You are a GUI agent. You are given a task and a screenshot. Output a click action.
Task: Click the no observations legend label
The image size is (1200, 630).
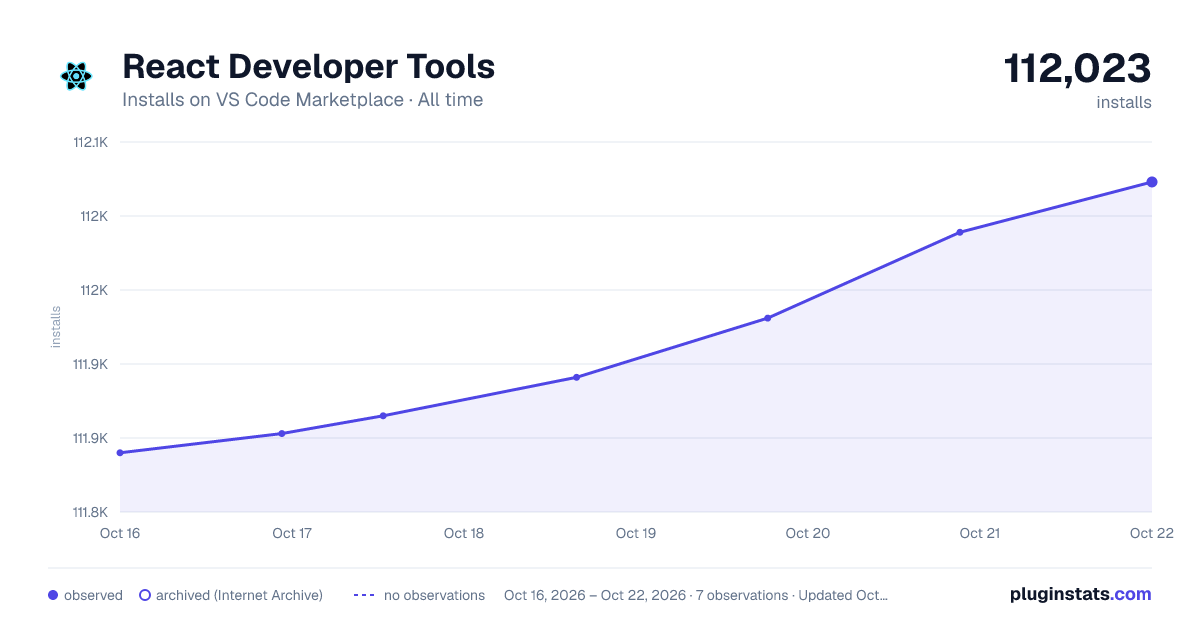tap(434, 595)
